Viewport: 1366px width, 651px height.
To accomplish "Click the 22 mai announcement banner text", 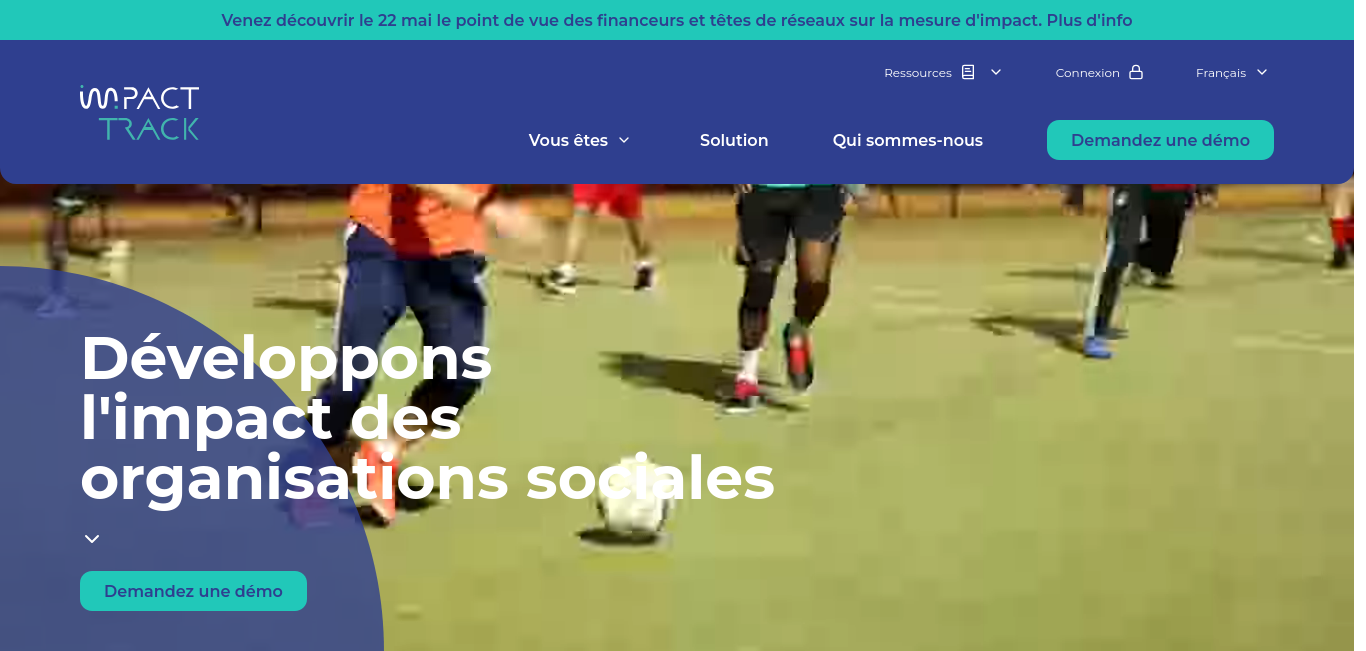I will tap(677, 20).
